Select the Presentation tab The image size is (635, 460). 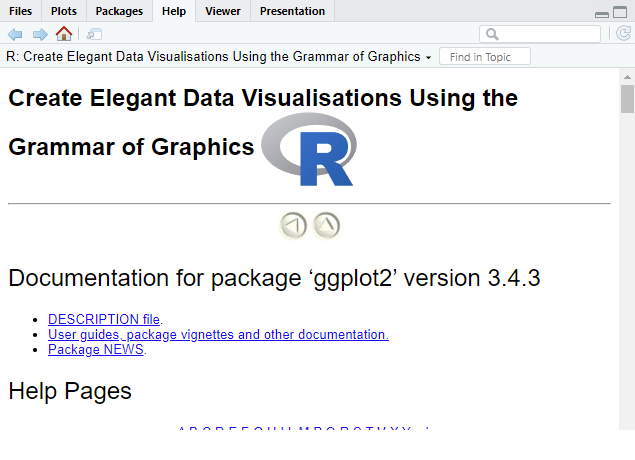(x=292, y=11)
